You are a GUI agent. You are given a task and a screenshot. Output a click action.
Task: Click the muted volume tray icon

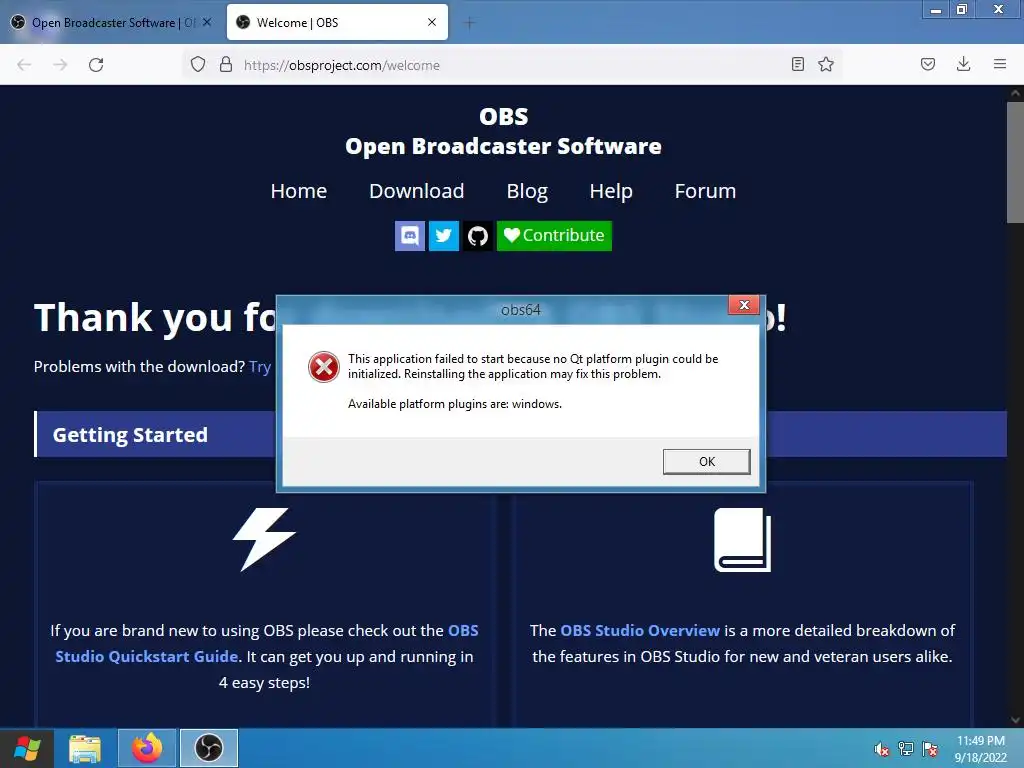(x=881, y=749)
